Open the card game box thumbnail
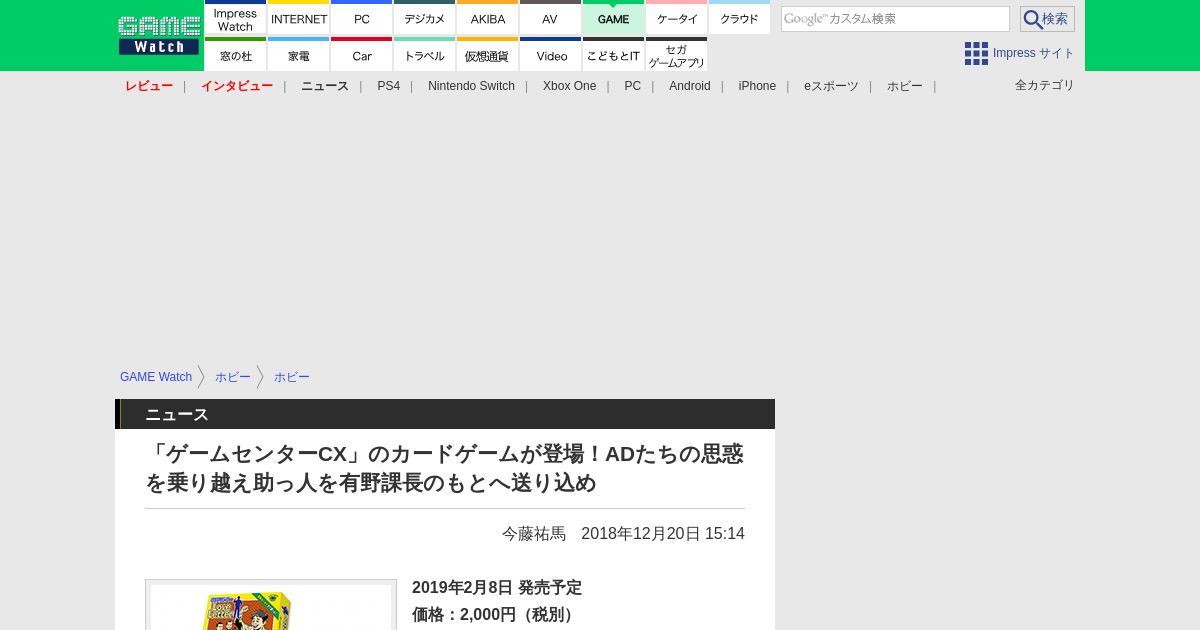The image size is (1200, 630). [x=271, y=605]
